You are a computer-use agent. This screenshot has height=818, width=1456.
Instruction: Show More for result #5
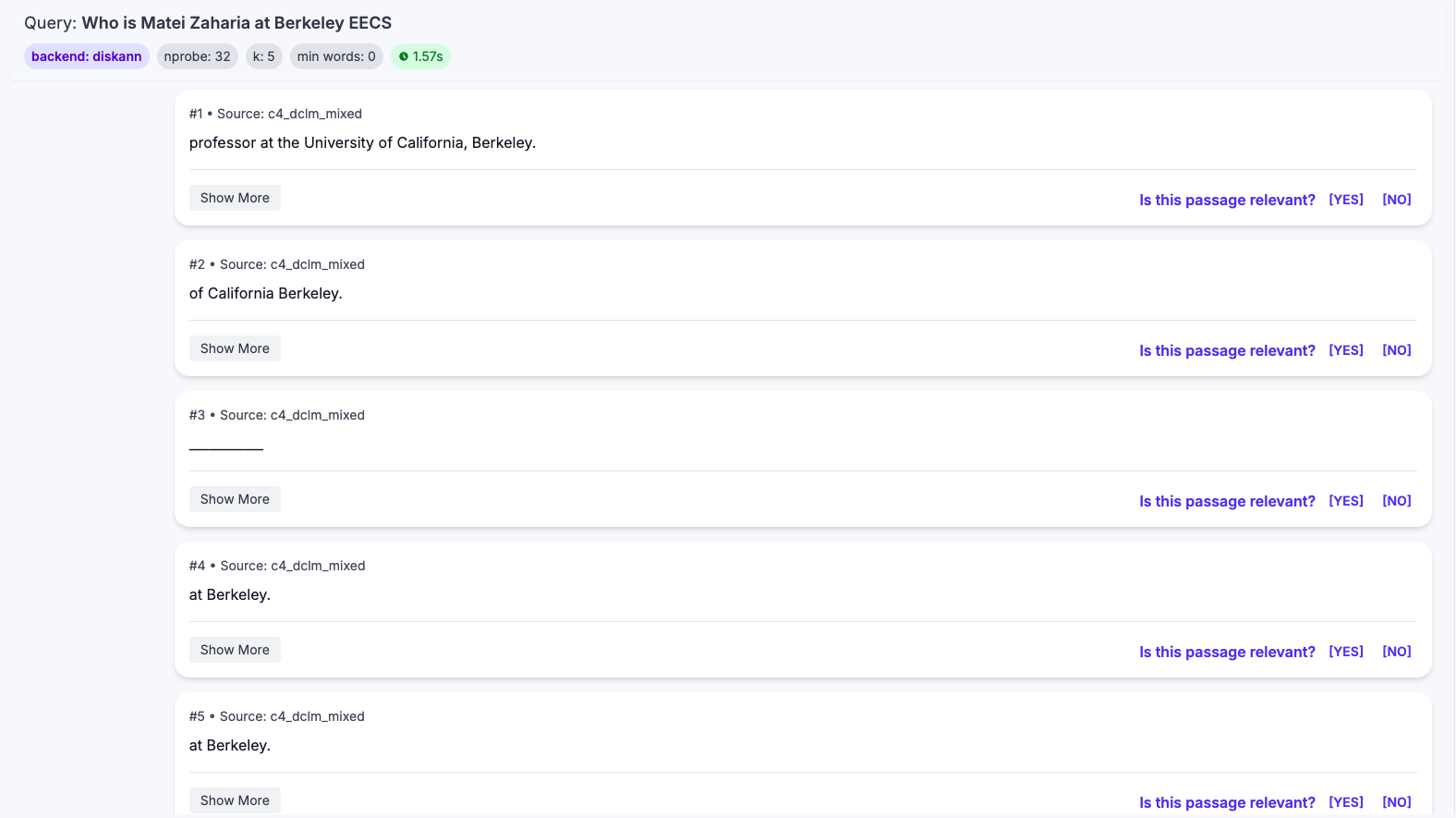click(x=235, y=800)
